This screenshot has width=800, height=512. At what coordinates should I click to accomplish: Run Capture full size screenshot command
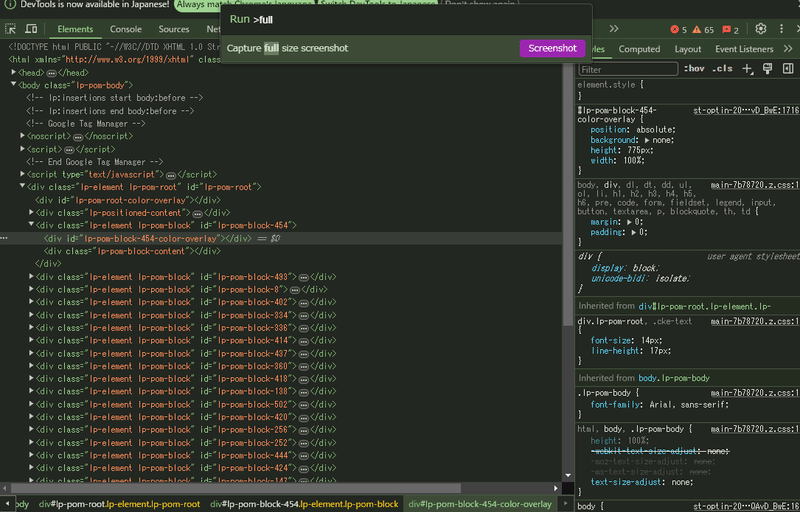(x=407, y=48)
